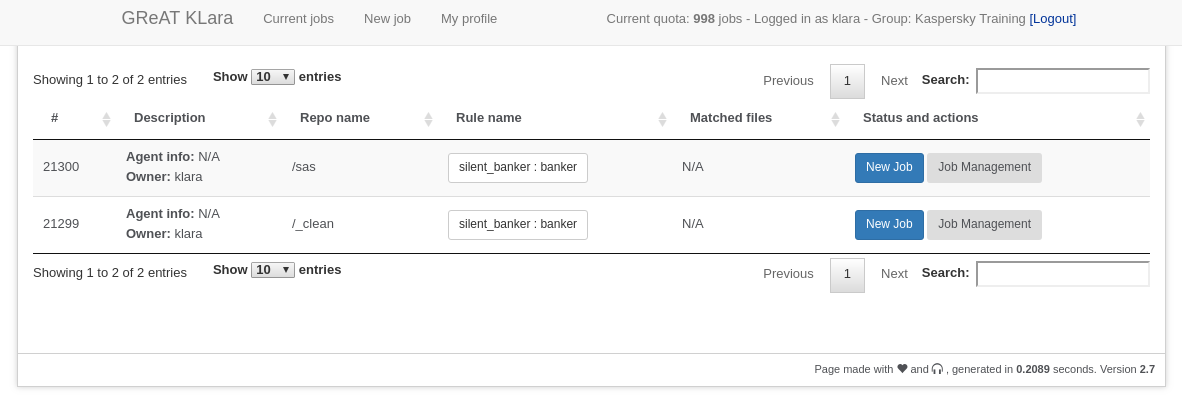
Task: Open Job Management for job 21300
Action: pyautogui.click(x=984, y=167)
